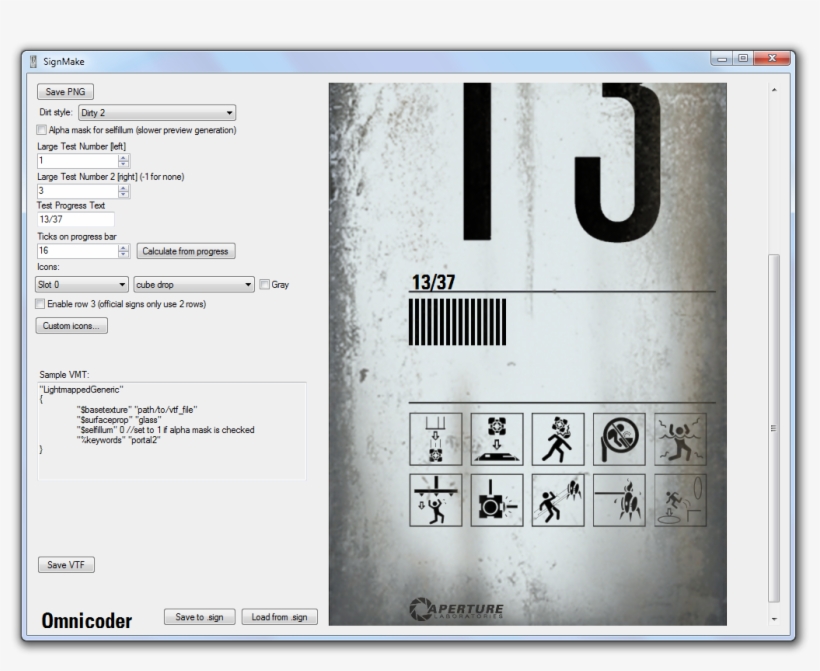Click the SignMake title bar app icon
820x671 pixels.
33,61
